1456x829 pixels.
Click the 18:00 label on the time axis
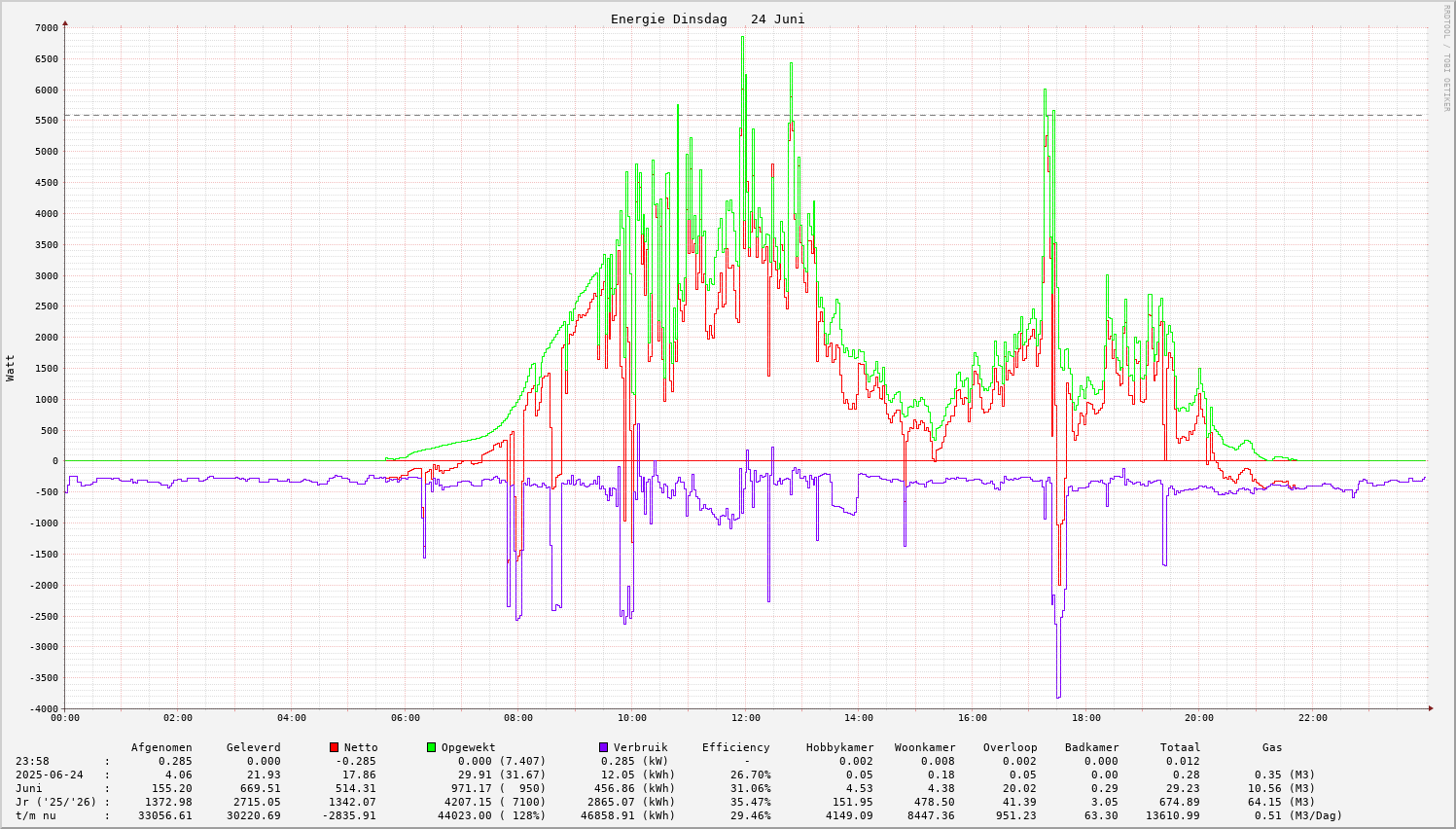pyautogui.click(x=1085, y=718)
